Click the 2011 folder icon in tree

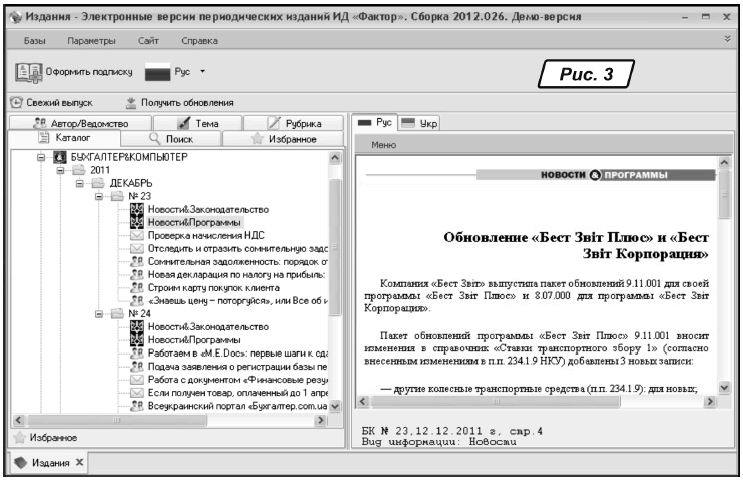tap(79, 171)
